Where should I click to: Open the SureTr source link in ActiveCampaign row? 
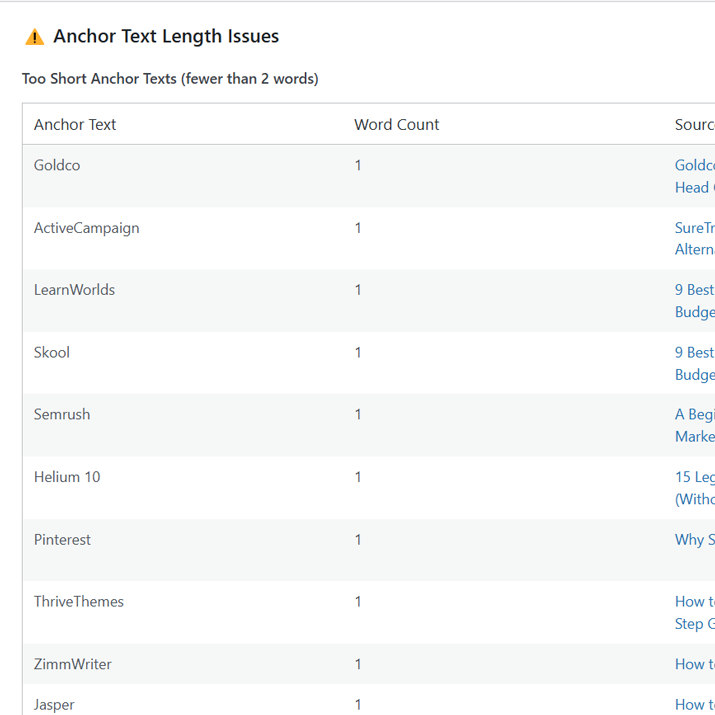(694, 238)
